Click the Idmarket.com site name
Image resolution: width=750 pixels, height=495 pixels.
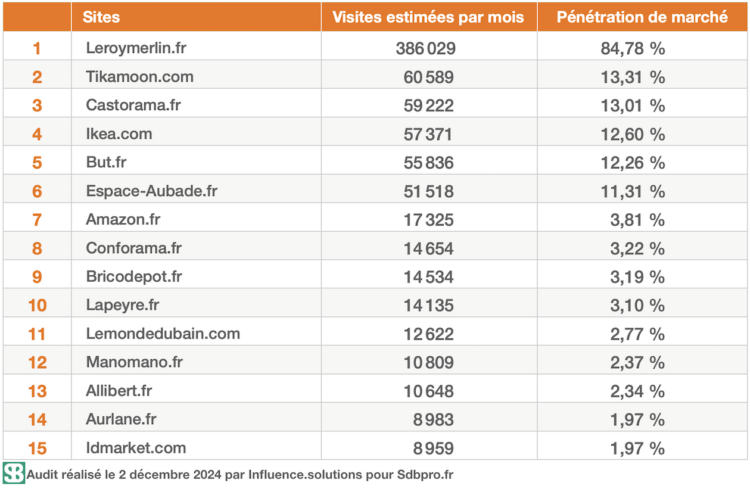pos(136,448)
